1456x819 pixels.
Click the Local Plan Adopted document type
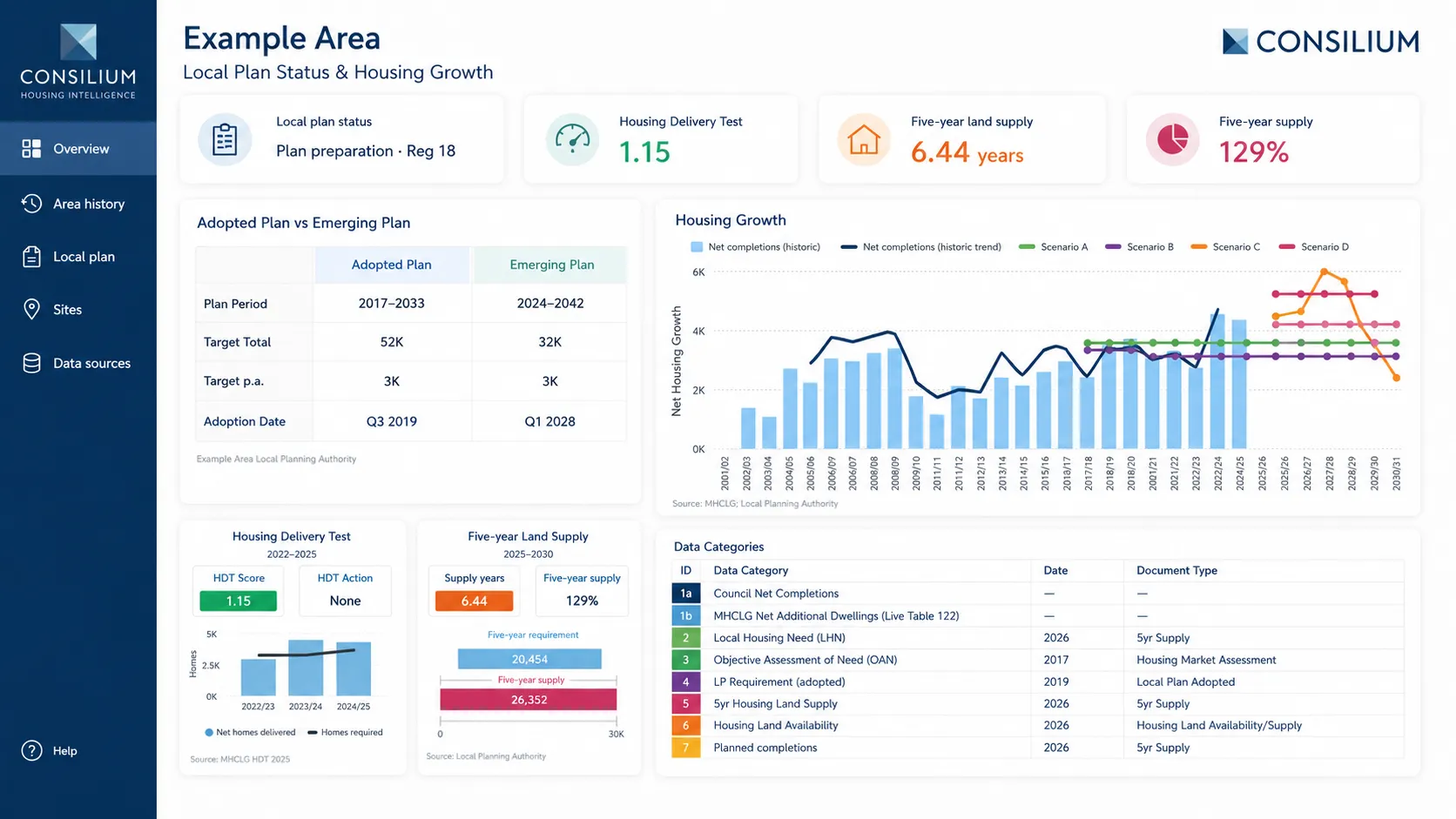coord(1185,681)
